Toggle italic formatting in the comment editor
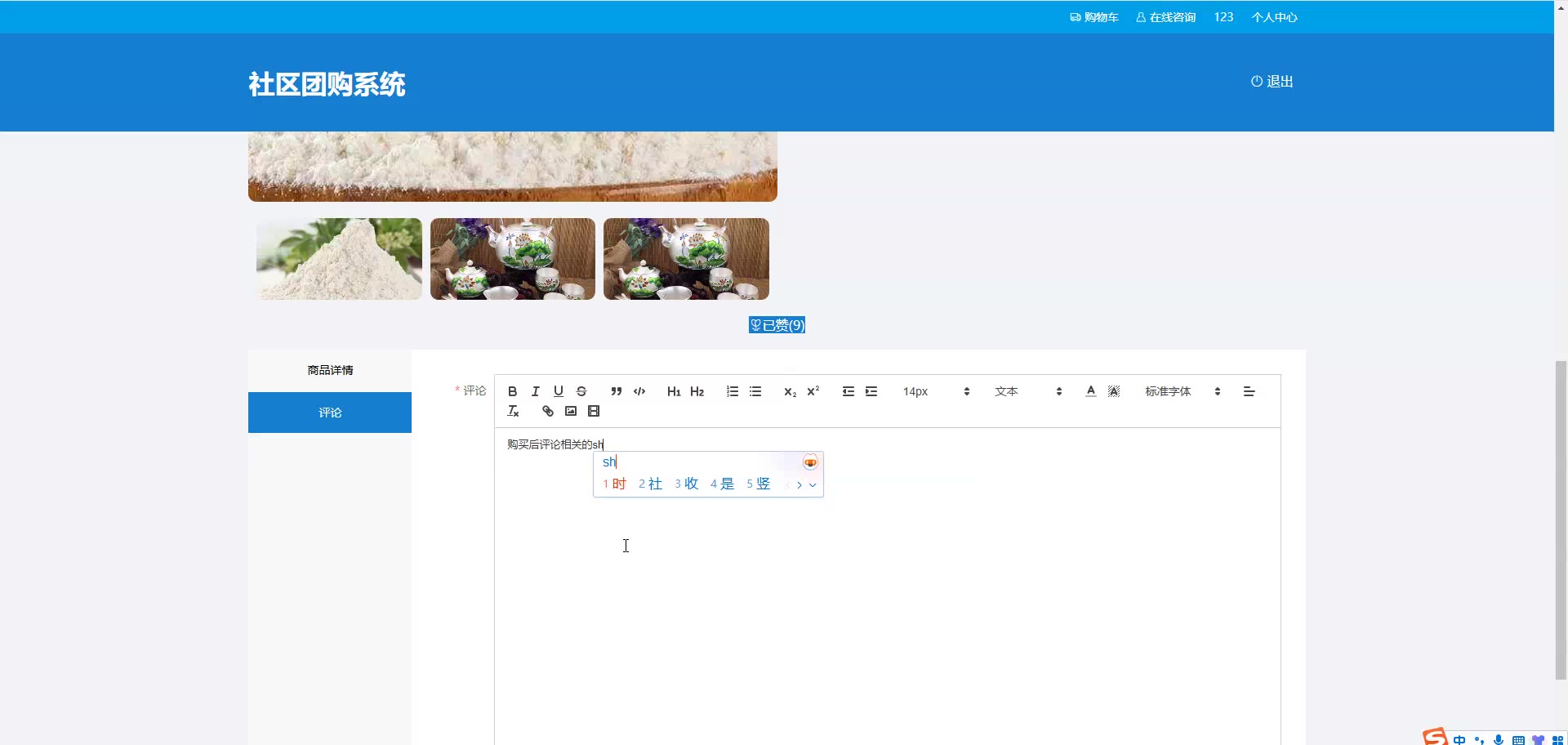Screen dimensions: 1568x745 pos(535,392)
